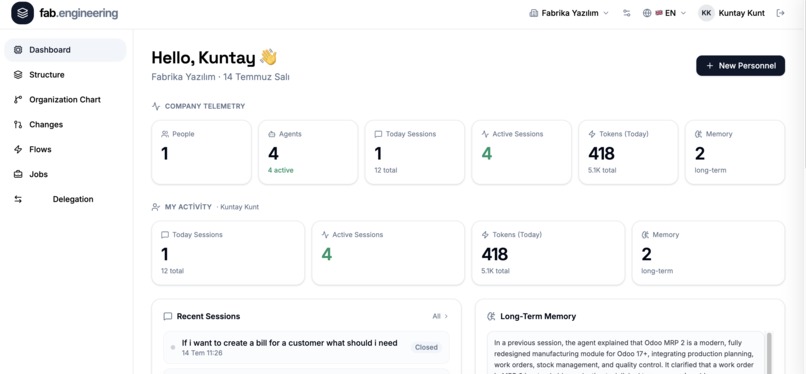Click the Structure layers icon

click(x=18, y=75)
